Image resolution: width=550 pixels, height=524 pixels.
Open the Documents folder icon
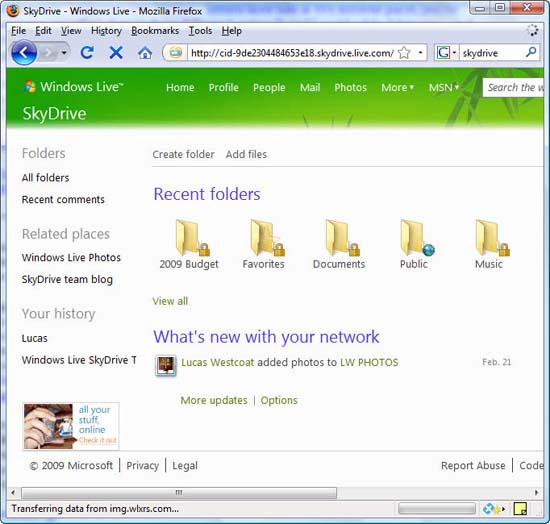342,237
